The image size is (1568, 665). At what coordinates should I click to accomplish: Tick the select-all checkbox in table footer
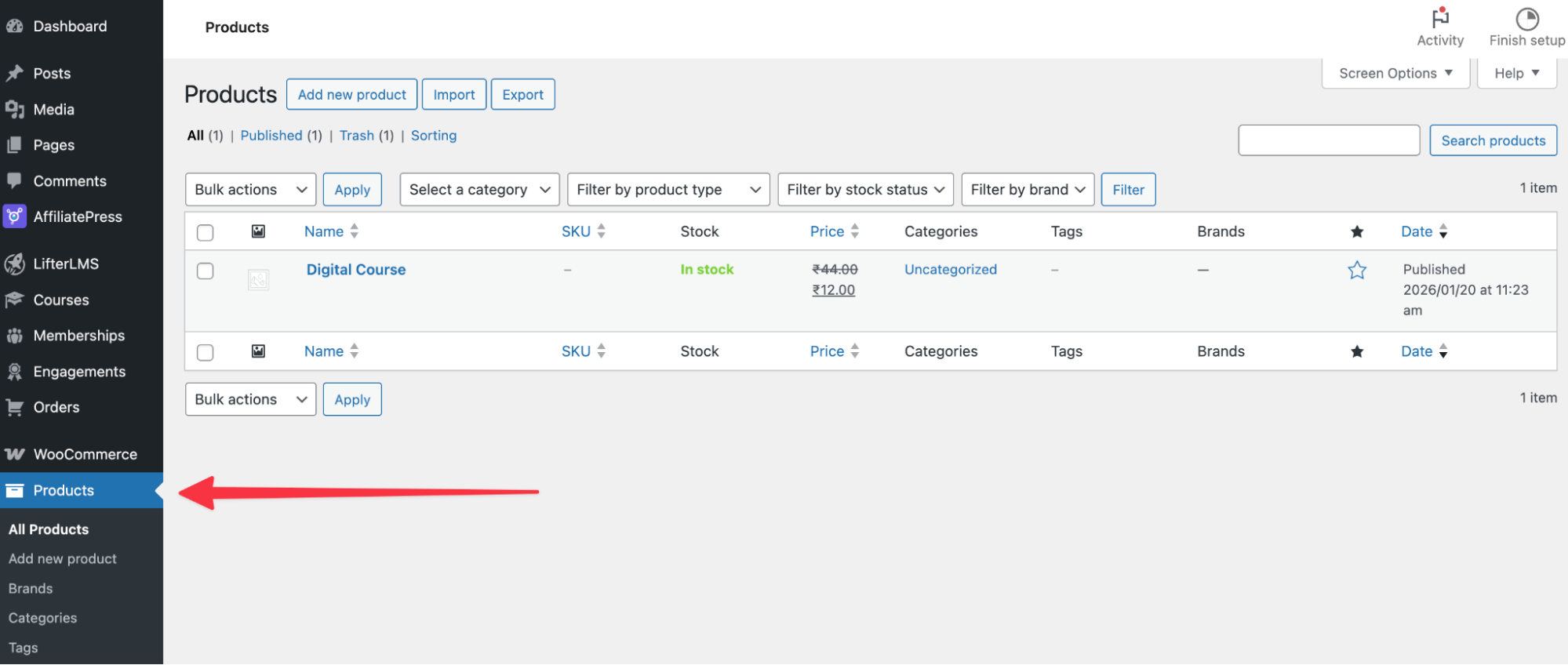206,353
